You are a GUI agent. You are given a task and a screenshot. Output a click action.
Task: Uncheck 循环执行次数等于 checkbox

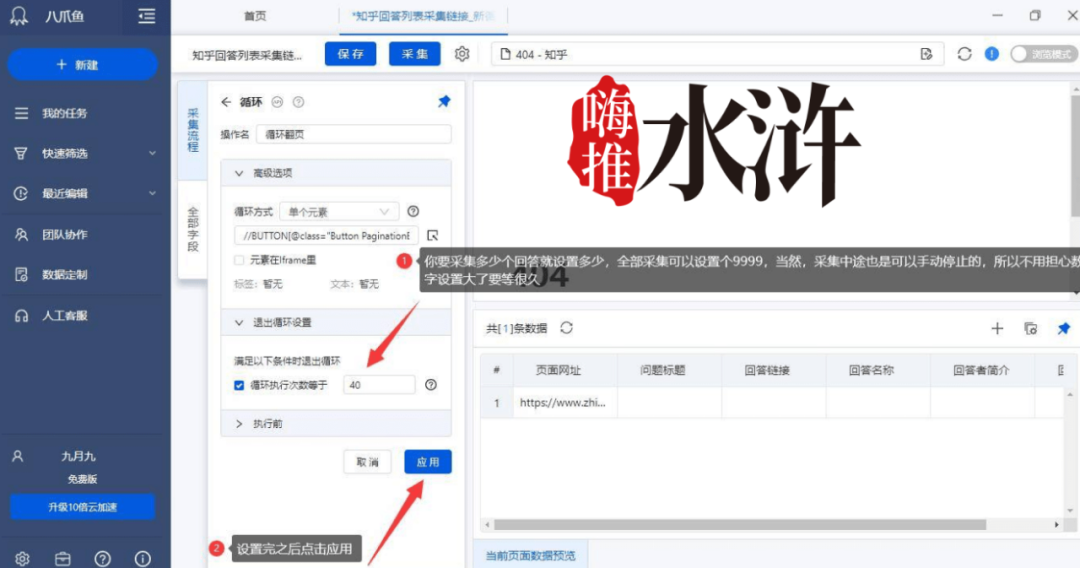point(239,386)
